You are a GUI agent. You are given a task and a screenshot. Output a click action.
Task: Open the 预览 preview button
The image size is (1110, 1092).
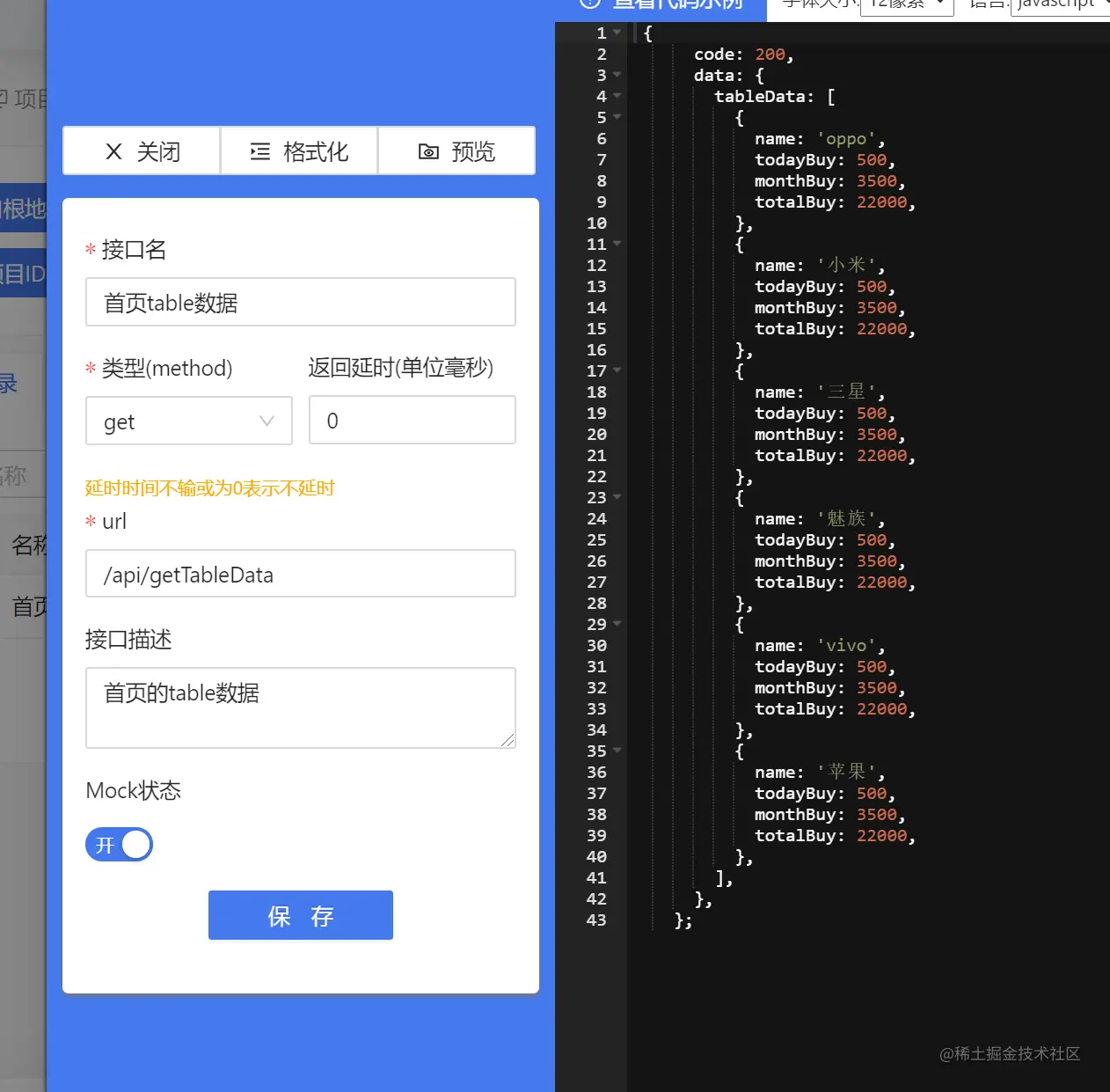coord(456,151)
